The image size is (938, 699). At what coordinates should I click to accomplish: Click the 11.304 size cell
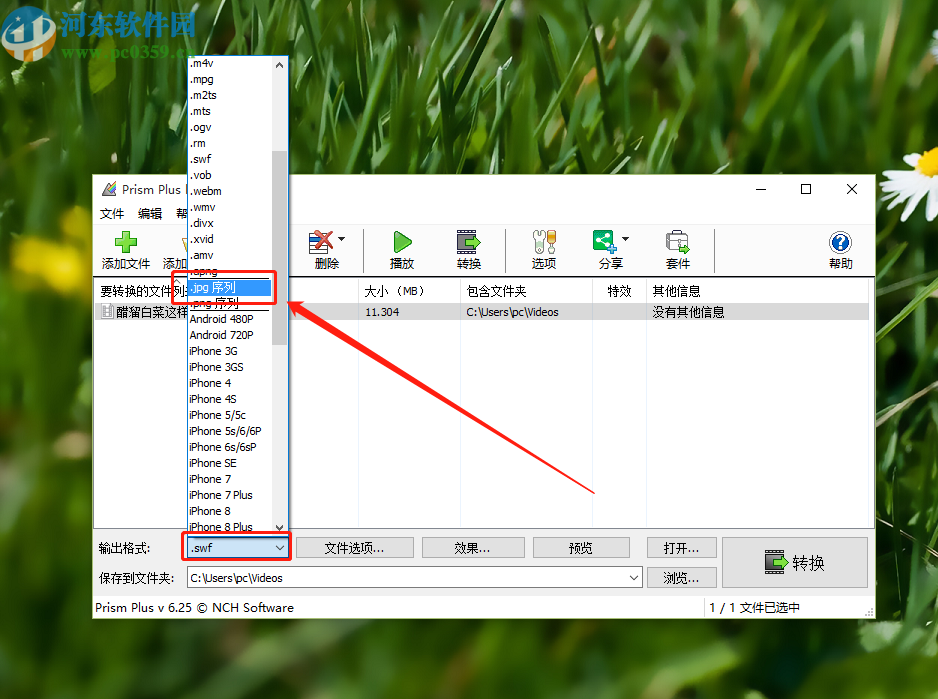click(382, 312)
